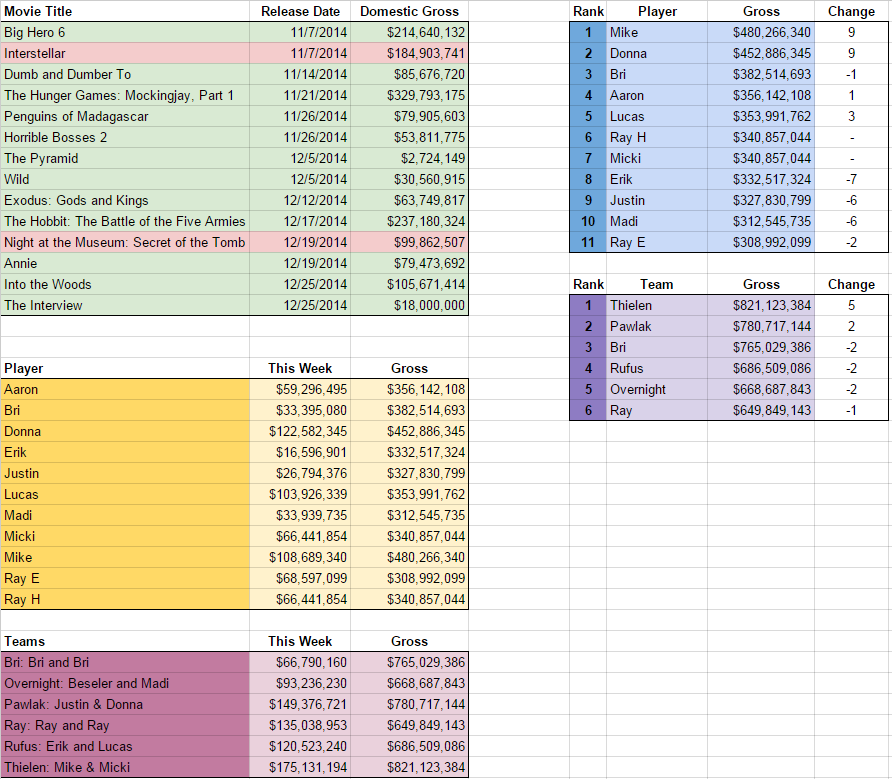Screen dimensions: 892x779
Task: Click Rufus in the purple team ranking
Action: click(656, 369)
